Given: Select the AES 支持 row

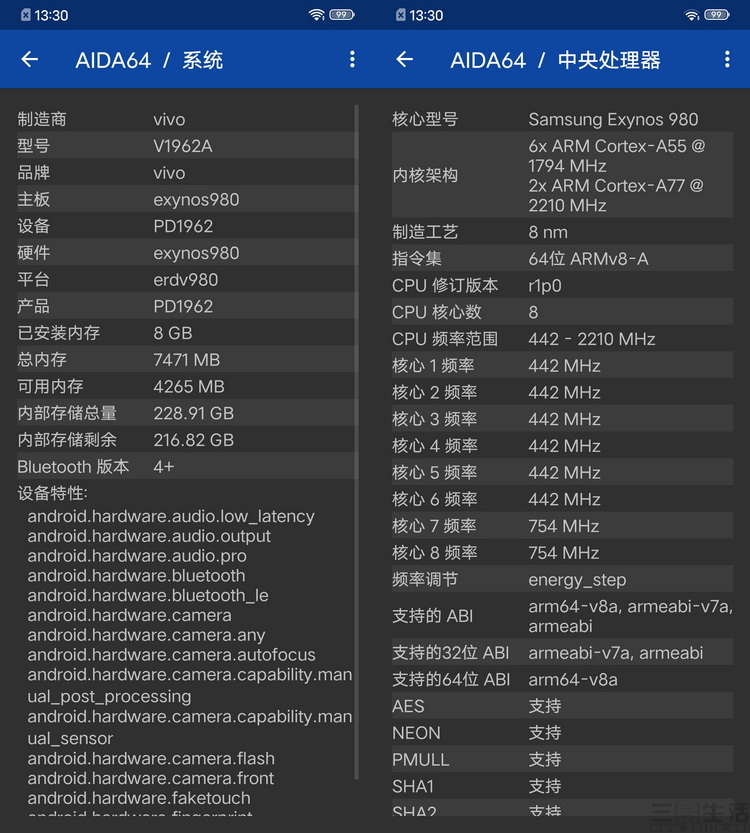Looking at the screenshot, I should 562,706.
